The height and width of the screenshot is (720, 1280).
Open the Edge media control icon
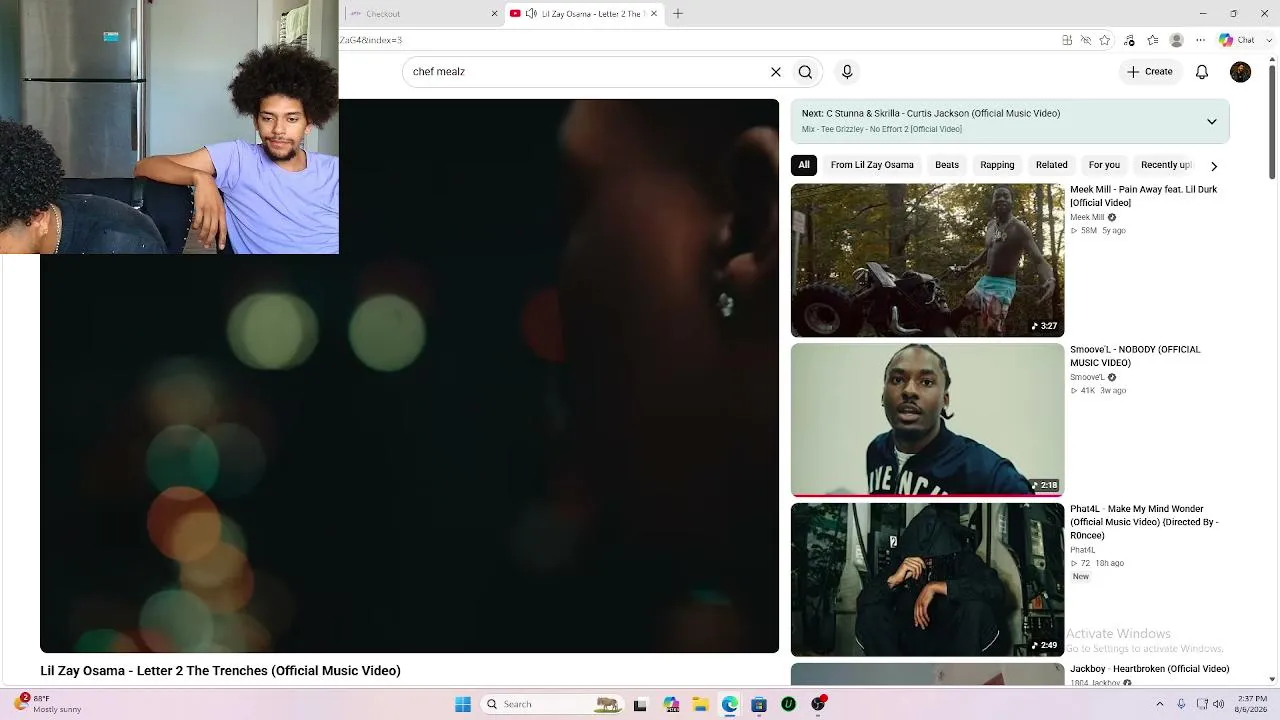[x=1129, y=40]
